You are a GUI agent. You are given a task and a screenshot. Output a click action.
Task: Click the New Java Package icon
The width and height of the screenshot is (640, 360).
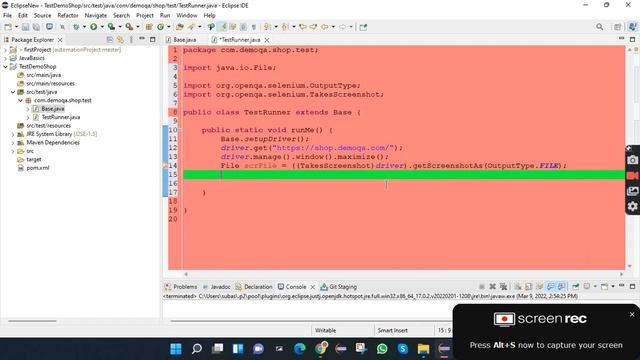[149, 27]
